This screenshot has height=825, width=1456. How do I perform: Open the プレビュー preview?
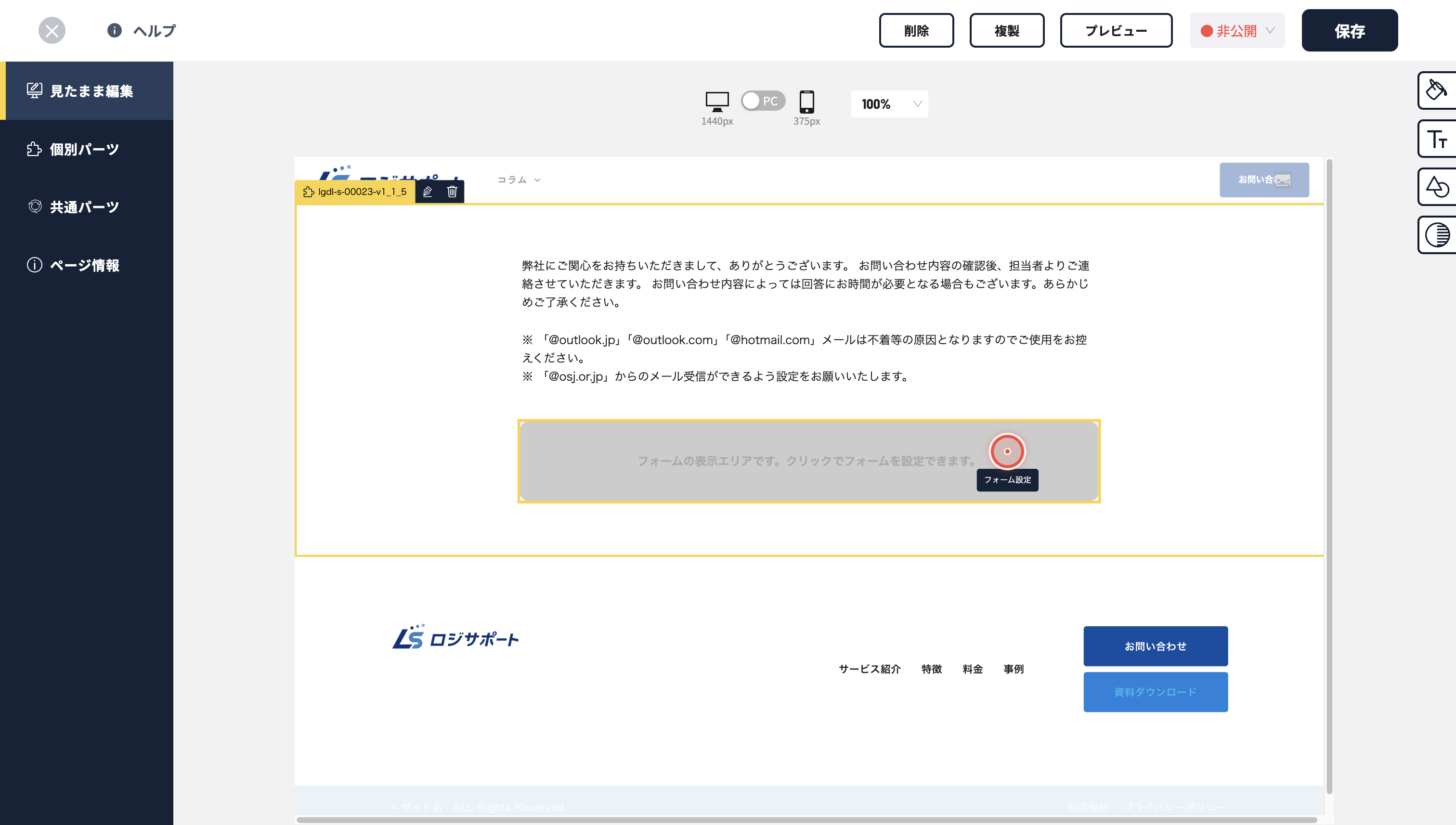point(1116,31)
